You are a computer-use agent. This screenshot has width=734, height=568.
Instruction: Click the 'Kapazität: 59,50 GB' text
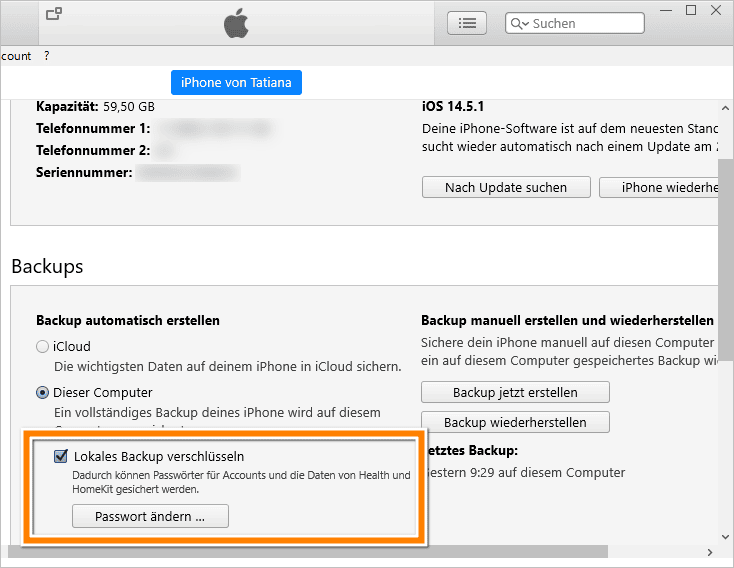(x=95, y=106)
